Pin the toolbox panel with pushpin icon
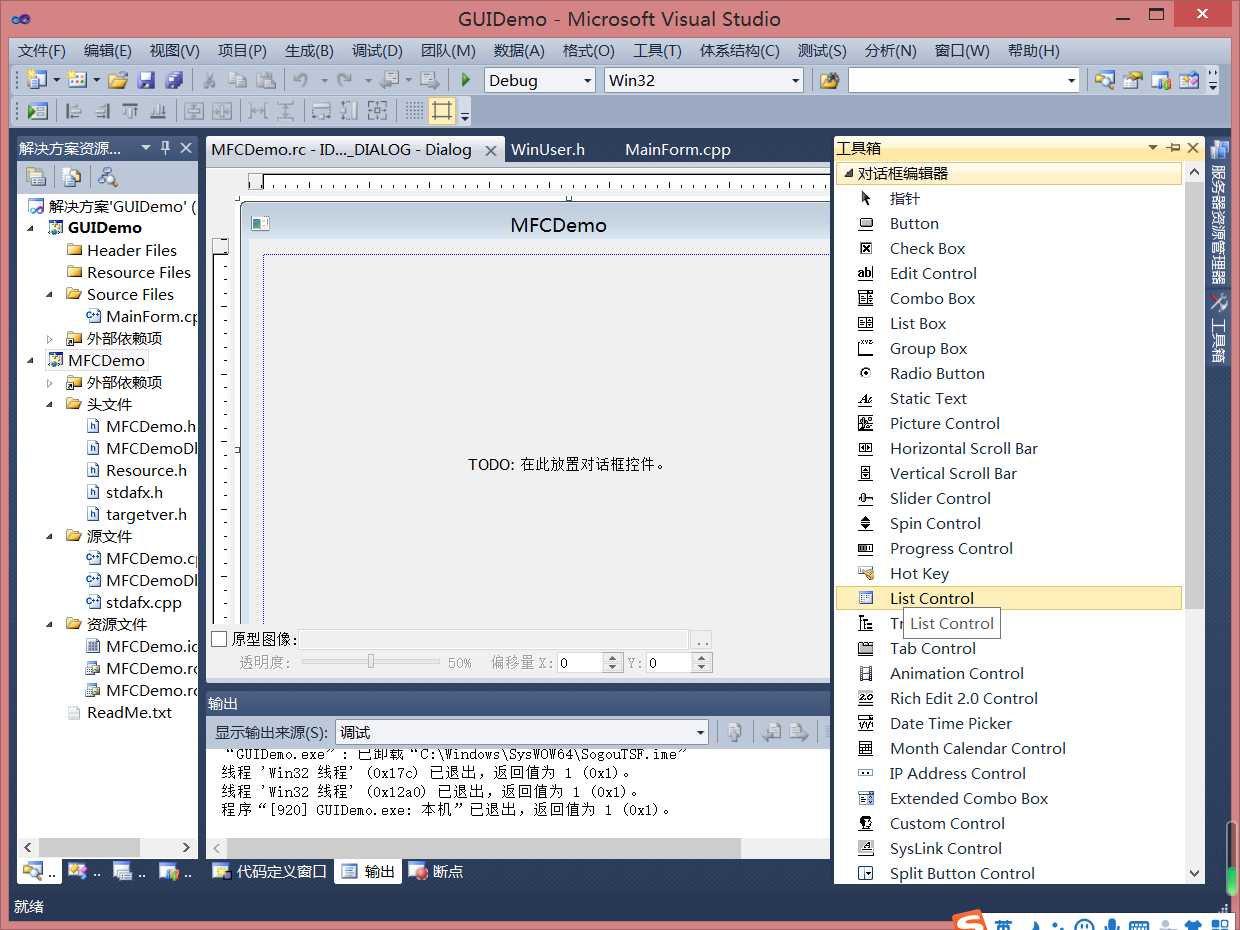1240x930 pixels. pyautogui.click(x=1173, y=148)
